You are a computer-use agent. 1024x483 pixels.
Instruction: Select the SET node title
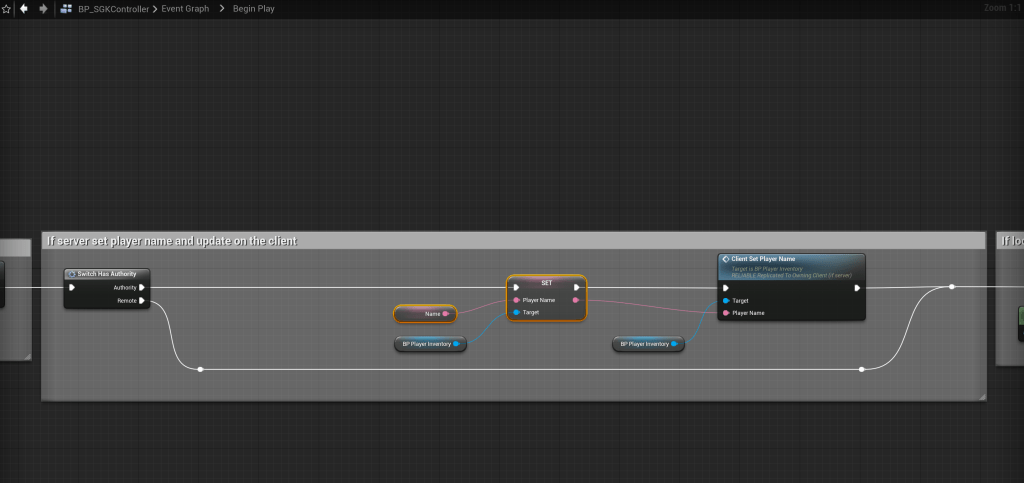click(547, 283)
